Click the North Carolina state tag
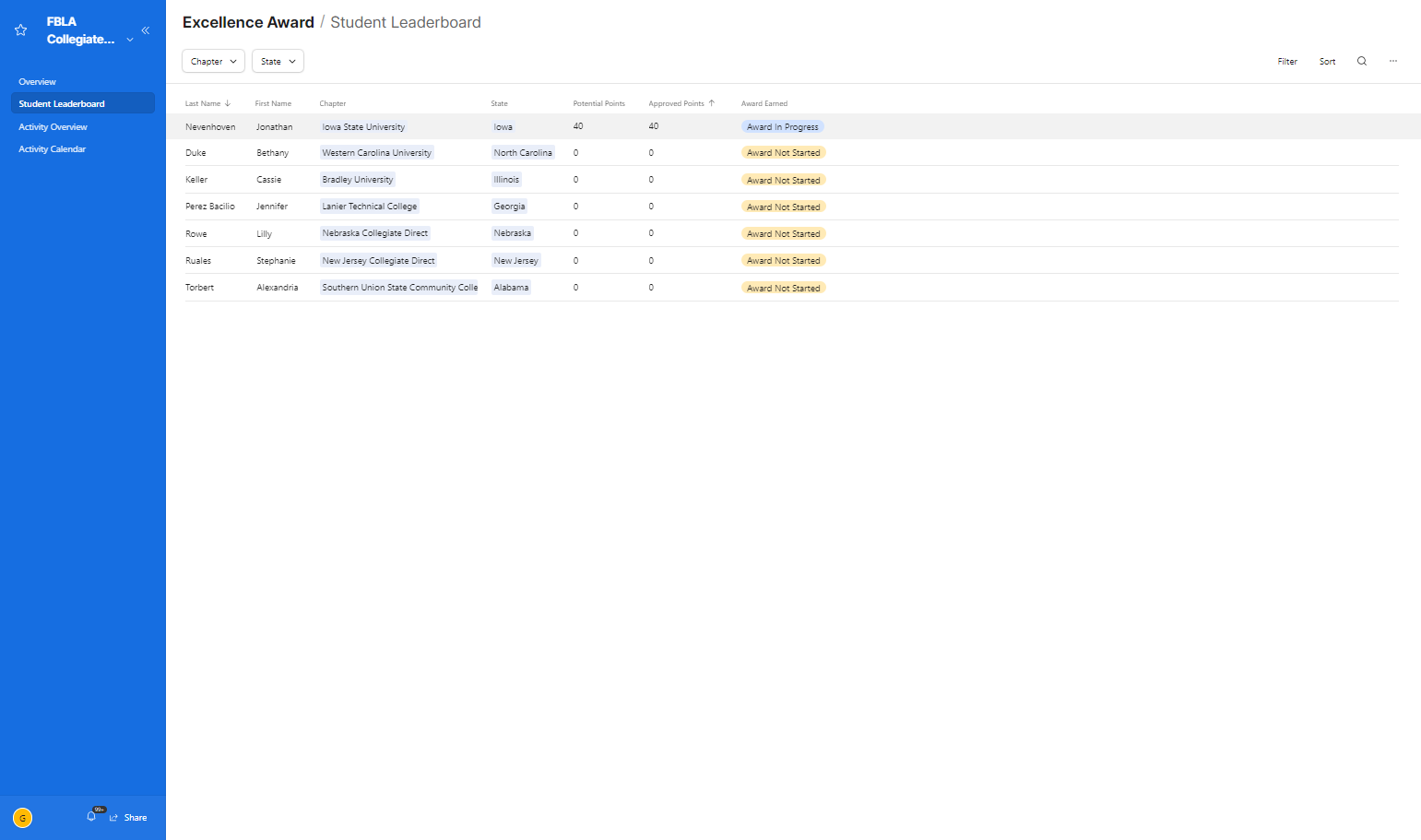The height and width of the screenshot is (840, 1421). pos(523,153)
